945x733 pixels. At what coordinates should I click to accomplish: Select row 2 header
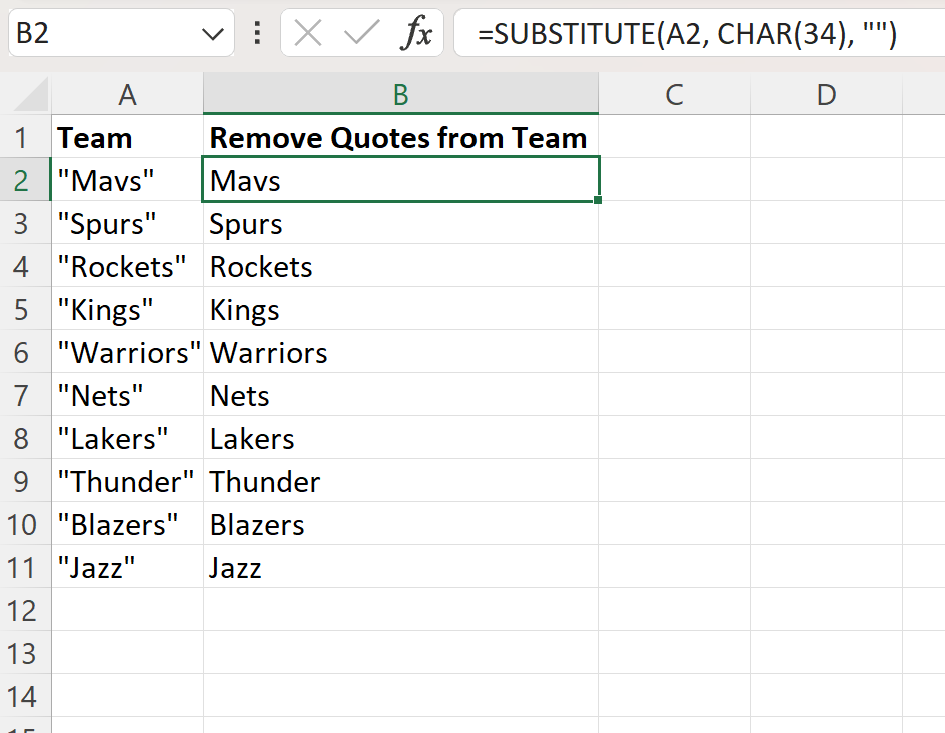click(x=25, y=180)
